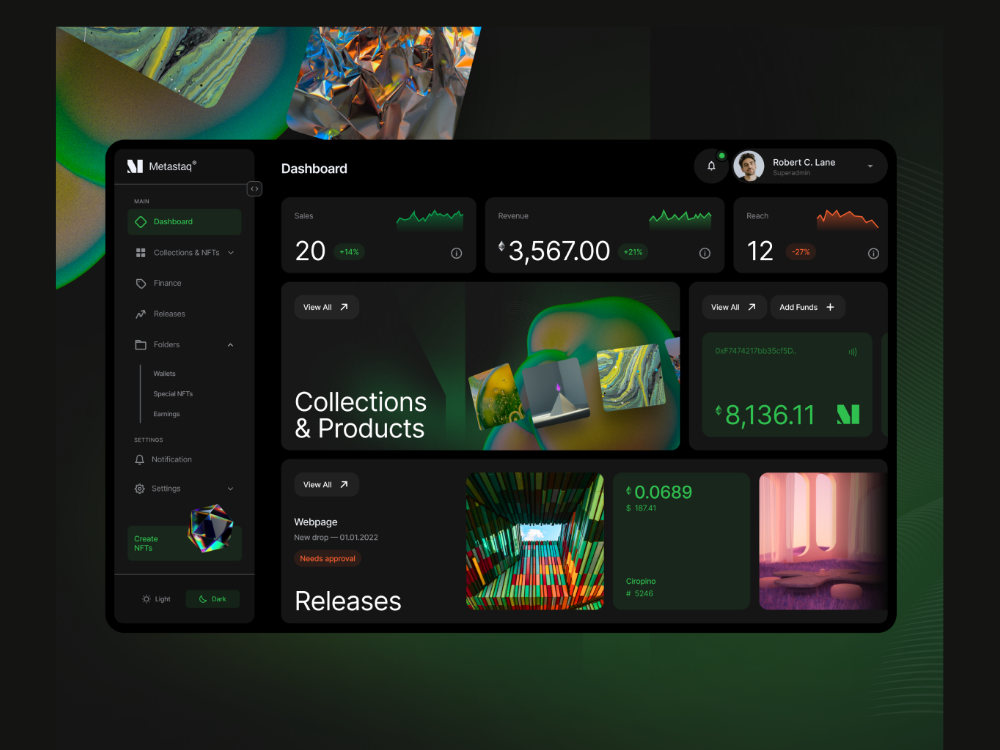This screenshot has width=1000, height=750.
Task: Collapse the Folders submenu chevron
Action: 231,345
